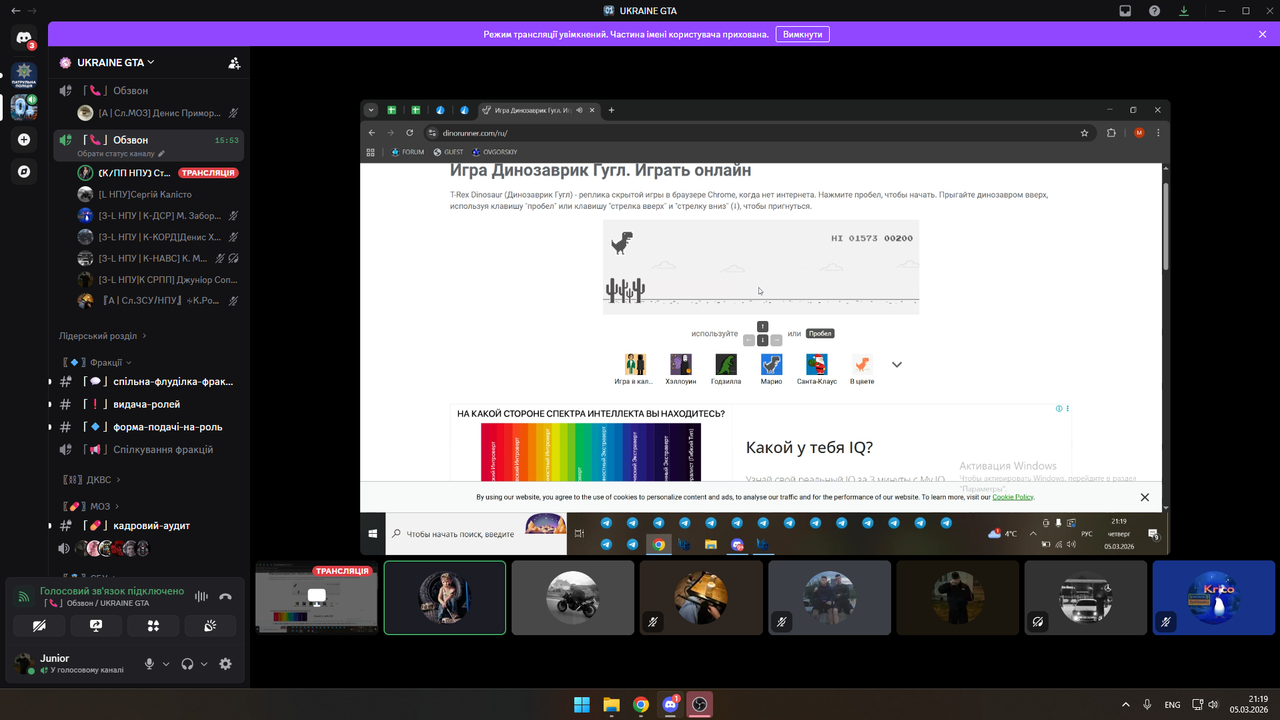This screenshot has height=720, width=1280.
Task: Collapse the Фракції category
Action: pyautogui.click(x=97, y=362)
